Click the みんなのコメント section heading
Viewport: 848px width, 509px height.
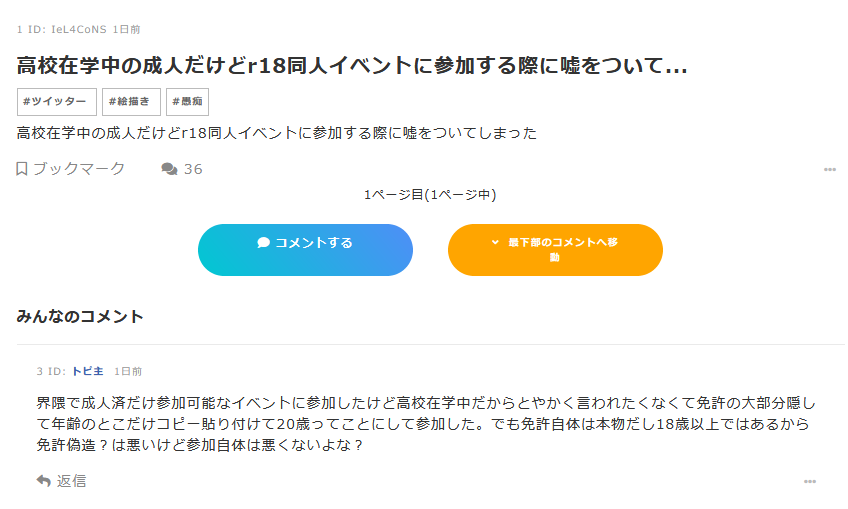(80, 317)
